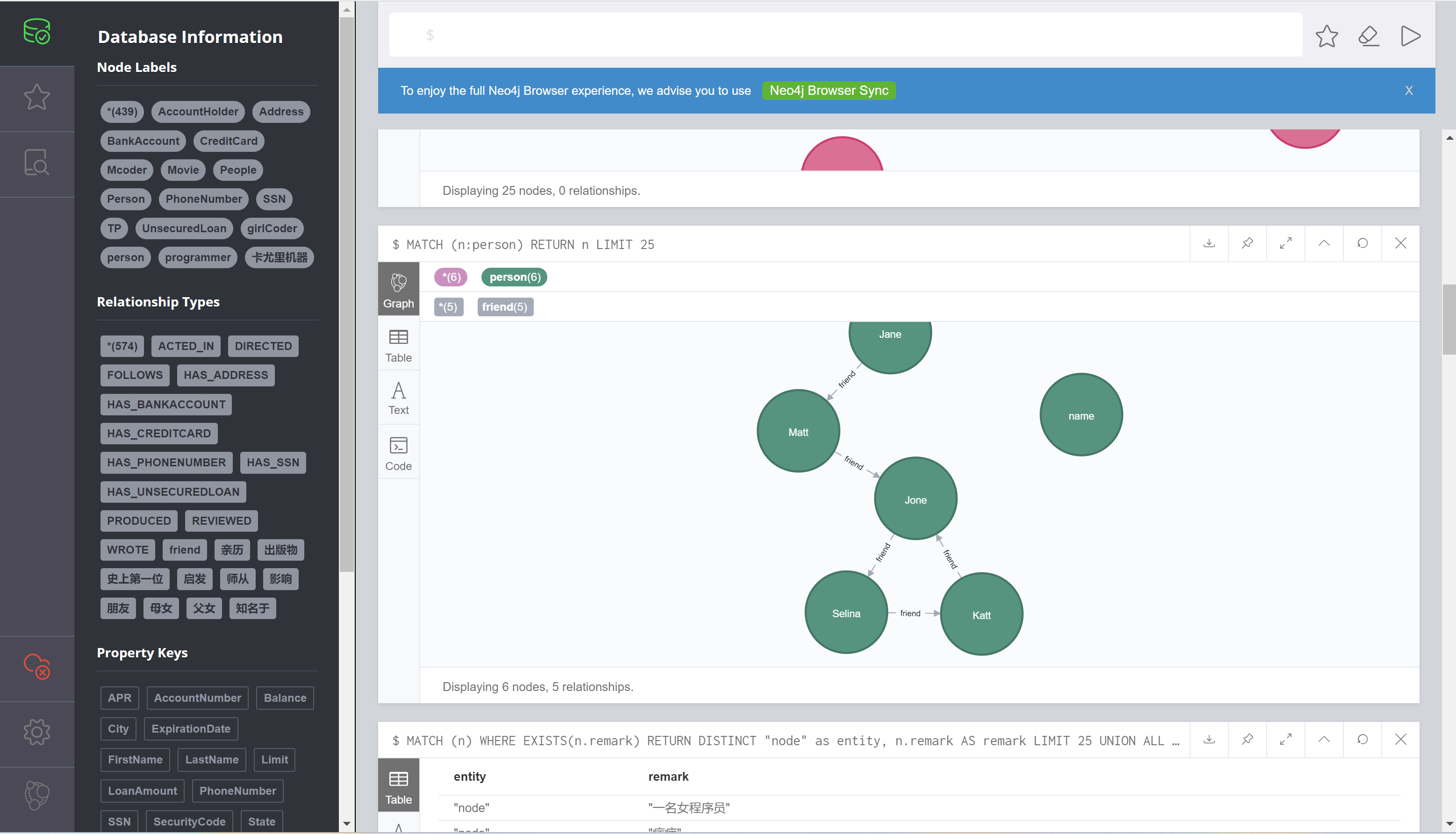Select Table view in remark frame

coord(398,786)
